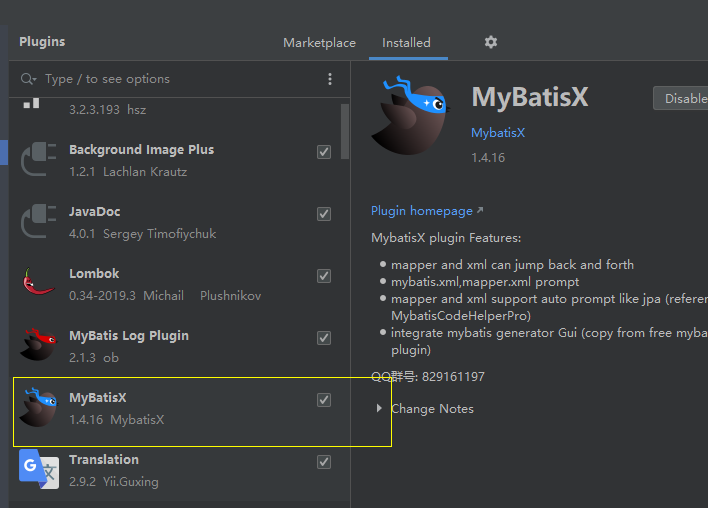Image resolution: width=708 pixels, height=508 pixels.
Task: Click the MyBatis Log Plugin bird icon
Action: (x=39, y=344)
